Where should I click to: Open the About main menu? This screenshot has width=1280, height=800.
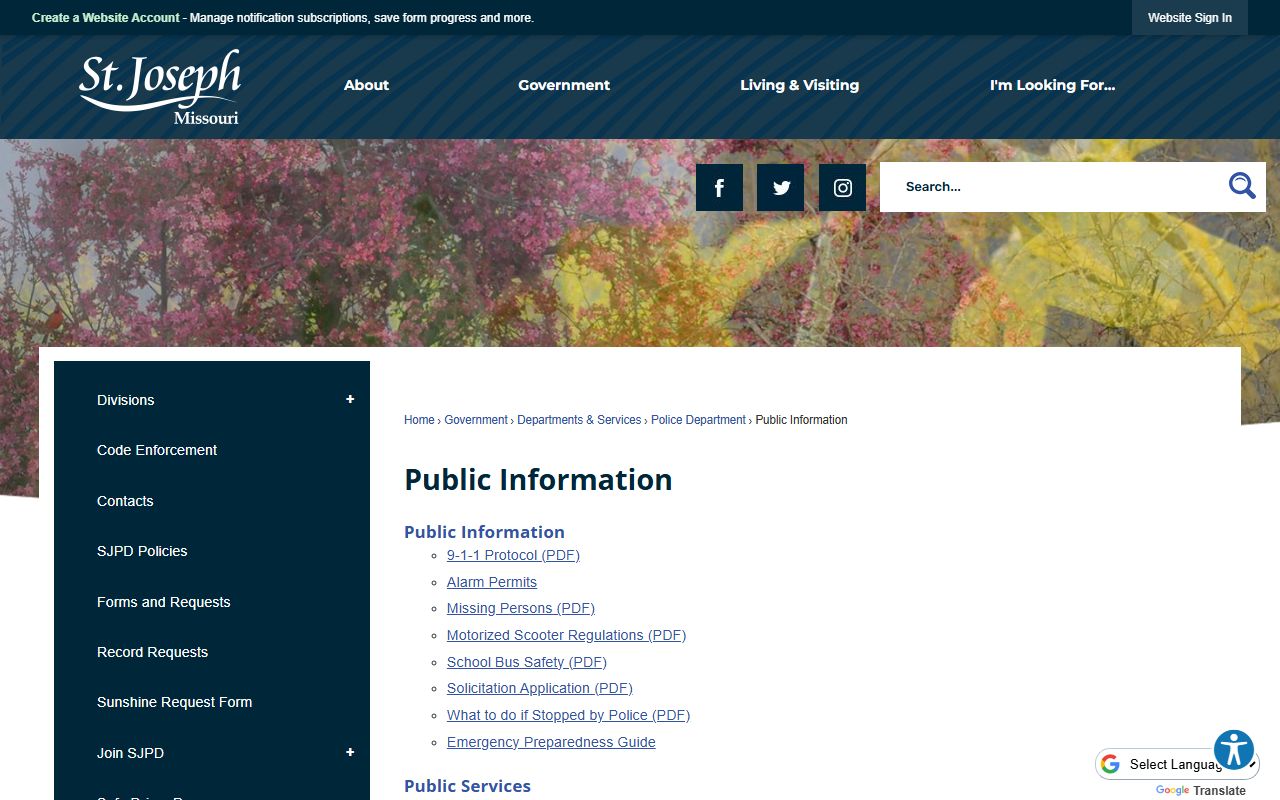tap(366, 85)
